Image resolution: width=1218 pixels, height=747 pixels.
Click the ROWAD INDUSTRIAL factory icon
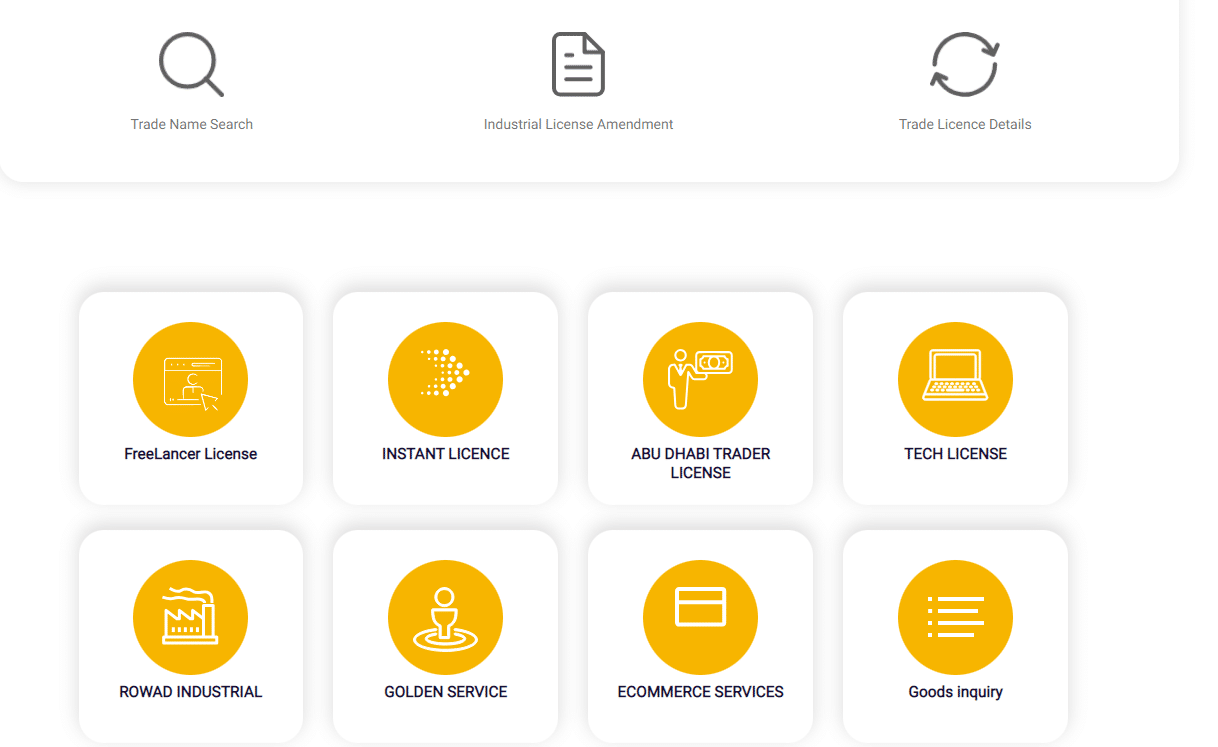pyautogui.click(x=190, y=617)
